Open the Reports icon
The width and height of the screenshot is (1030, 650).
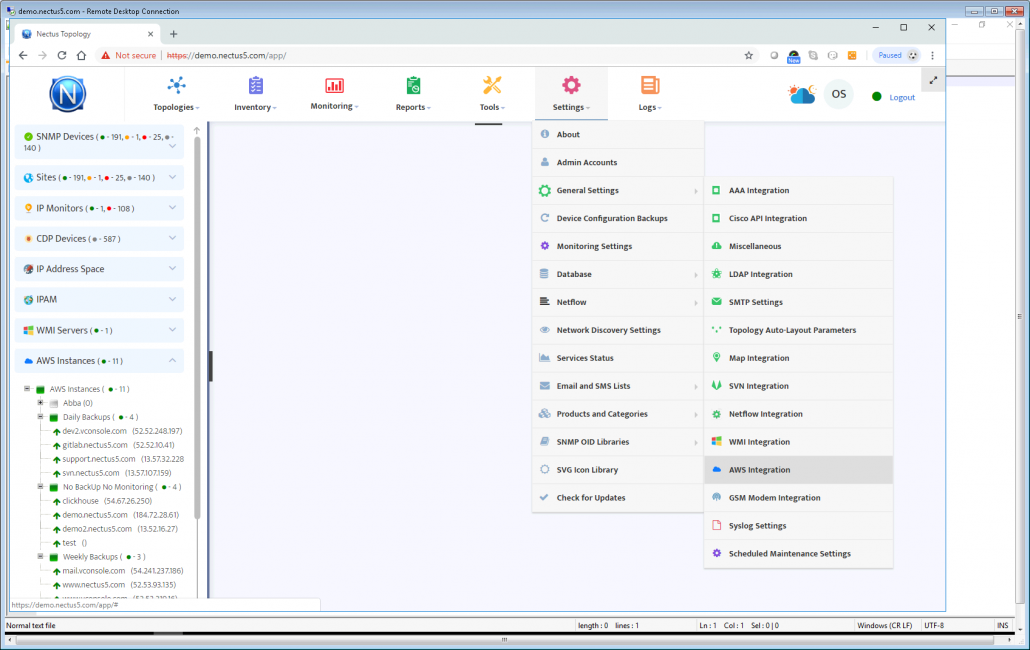[412, 85]
